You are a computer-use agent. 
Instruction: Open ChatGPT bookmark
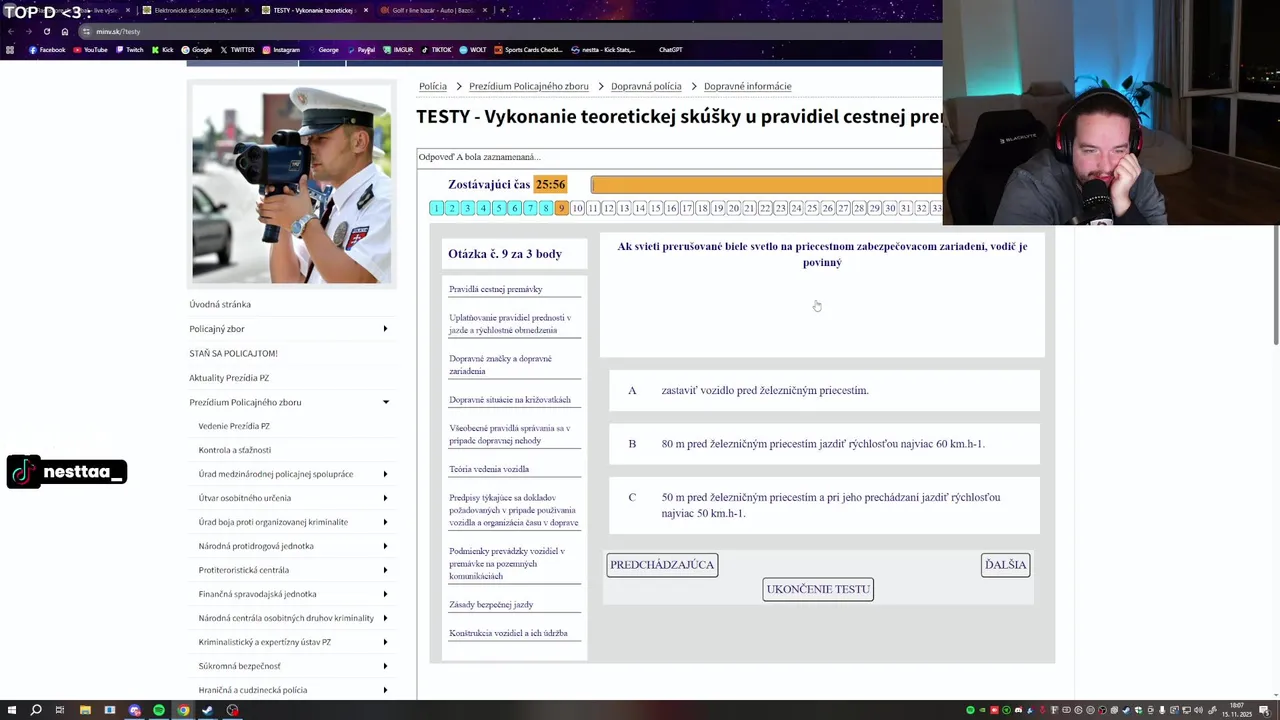coord(670,50)
